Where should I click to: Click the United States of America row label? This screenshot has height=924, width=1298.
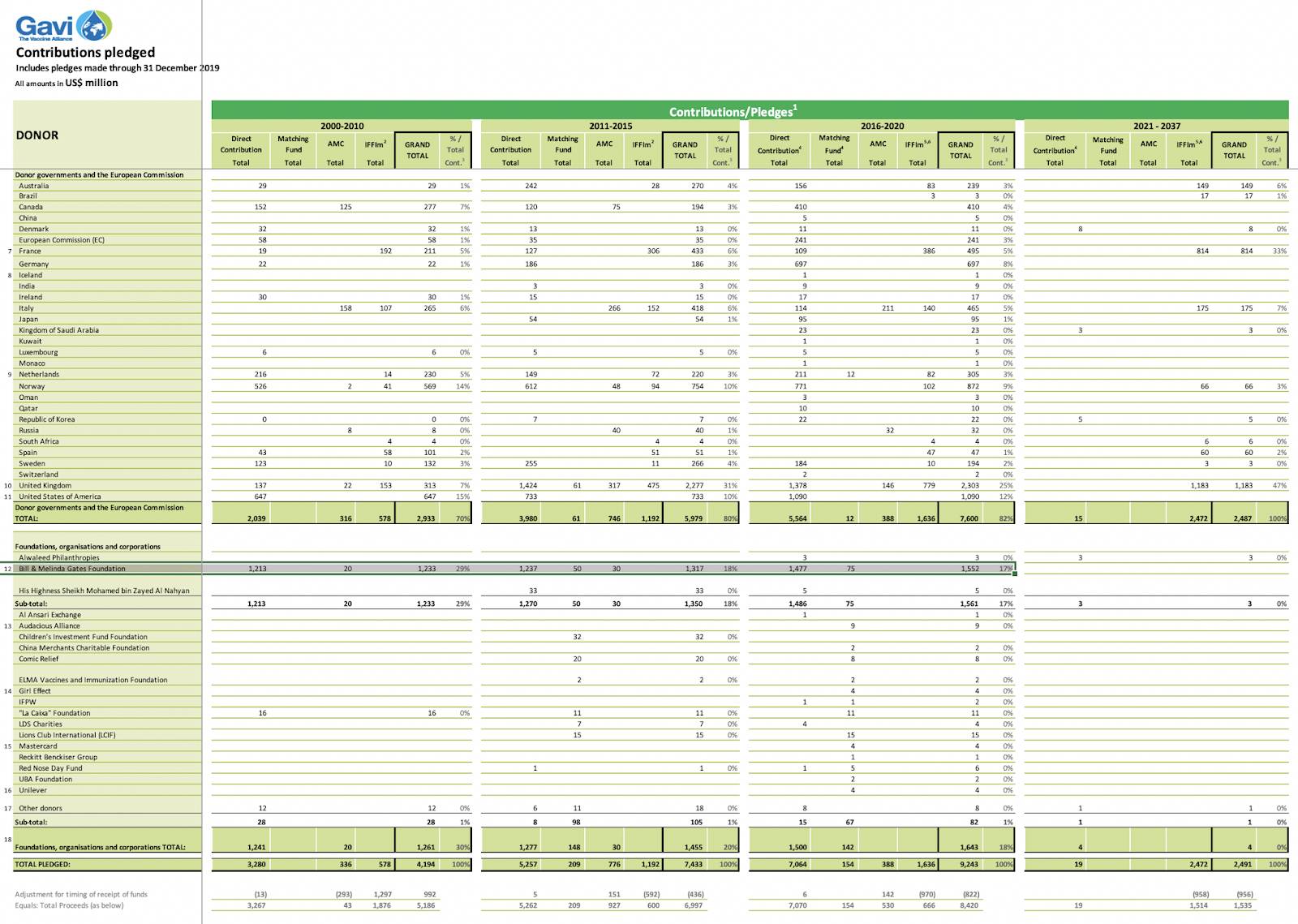(x=60, y=496)
